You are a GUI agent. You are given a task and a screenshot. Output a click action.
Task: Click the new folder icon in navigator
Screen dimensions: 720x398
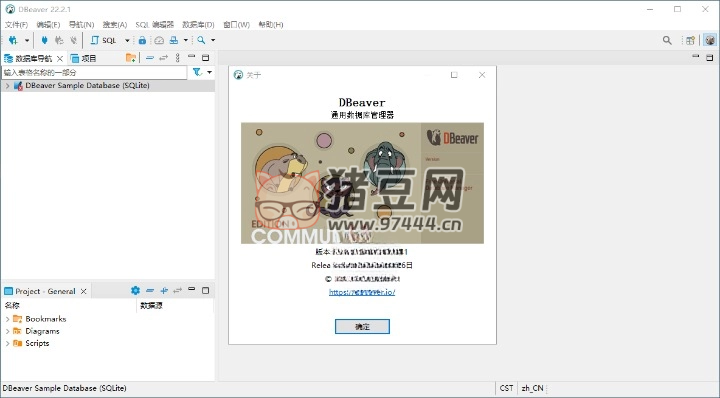tap(131, 58)
